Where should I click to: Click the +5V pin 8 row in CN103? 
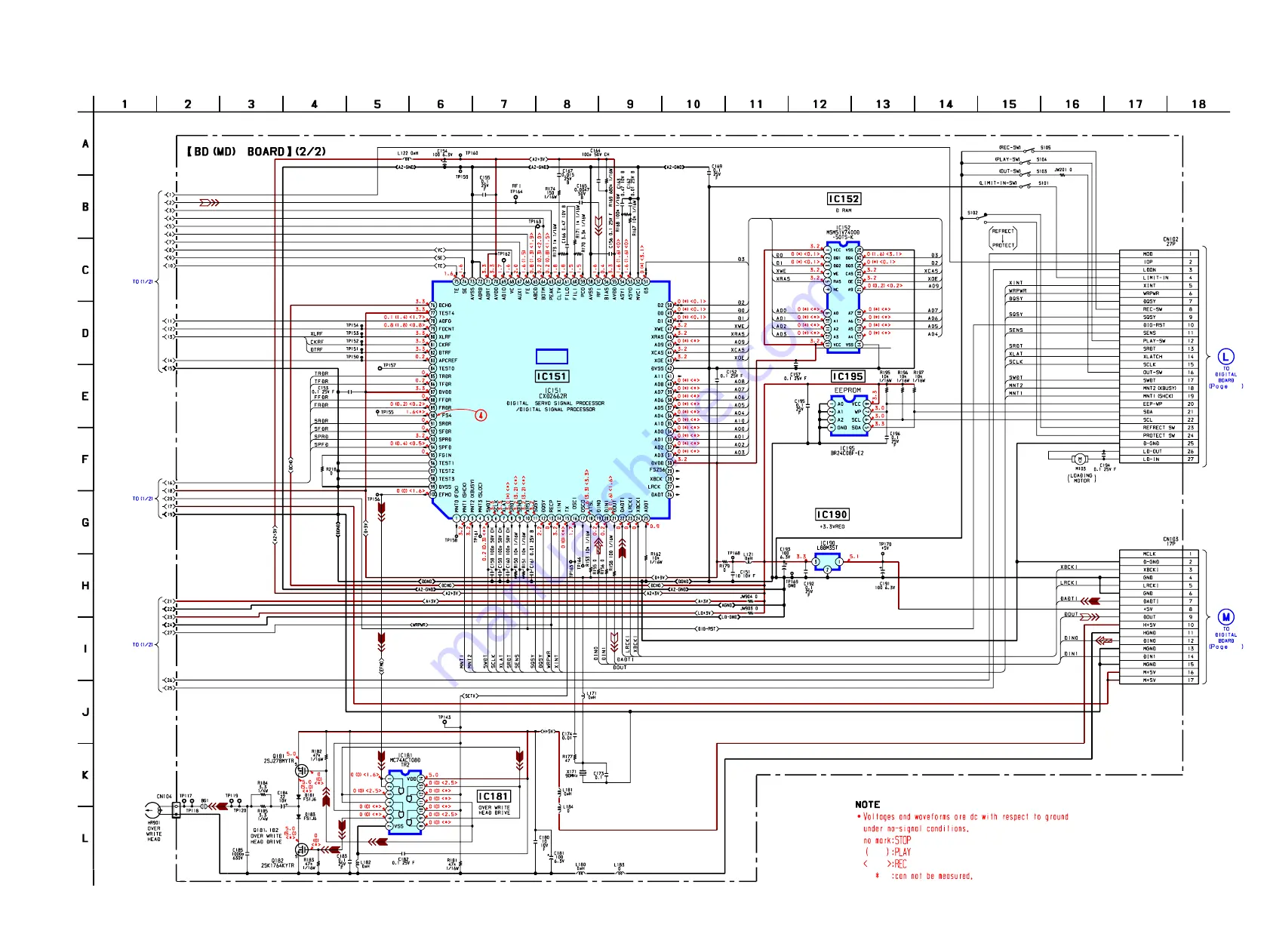[x=1158, y=610]
